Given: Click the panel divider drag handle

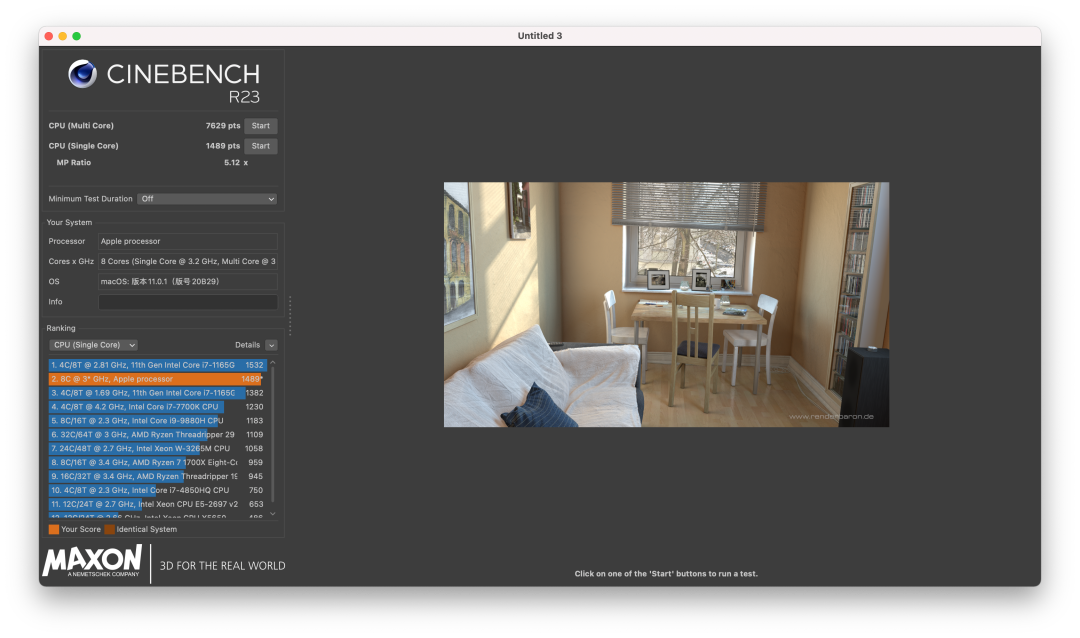Looking at the screenshot, I should tap(290, 315).
